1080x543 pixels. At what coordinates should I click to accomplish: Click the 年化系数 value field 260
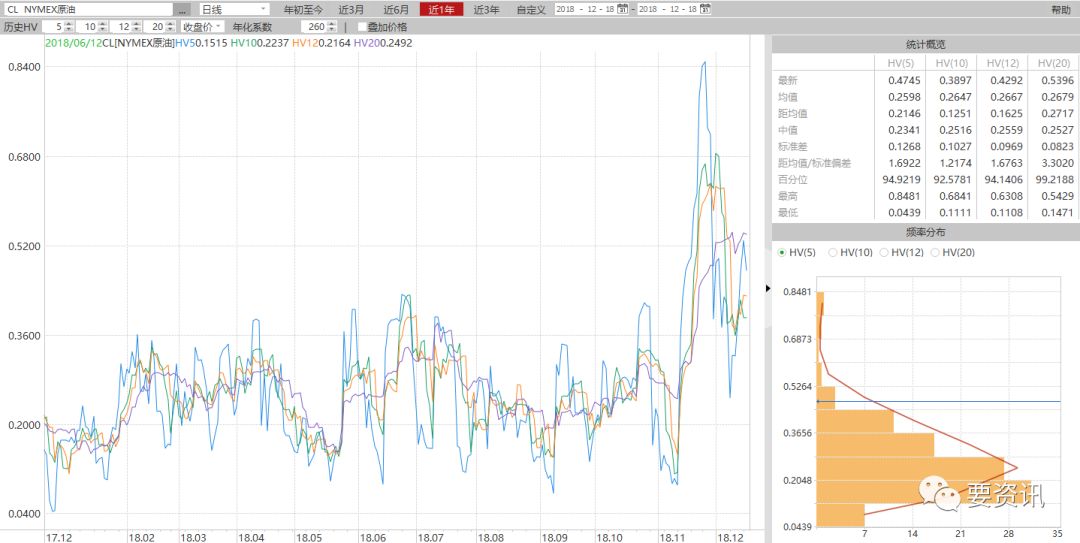(314, 27)
